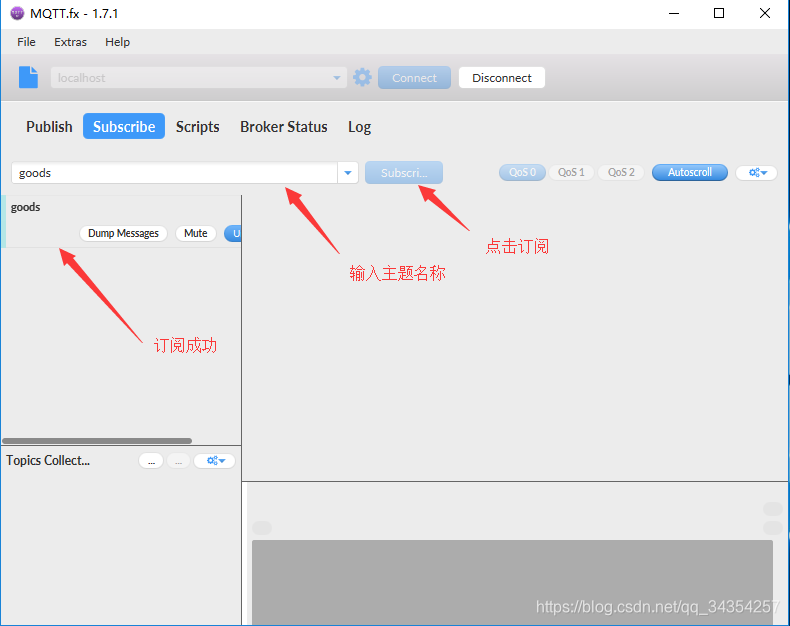Click the Connect button
This screenshot has height=626, width=790.
(x=414, y=78)
